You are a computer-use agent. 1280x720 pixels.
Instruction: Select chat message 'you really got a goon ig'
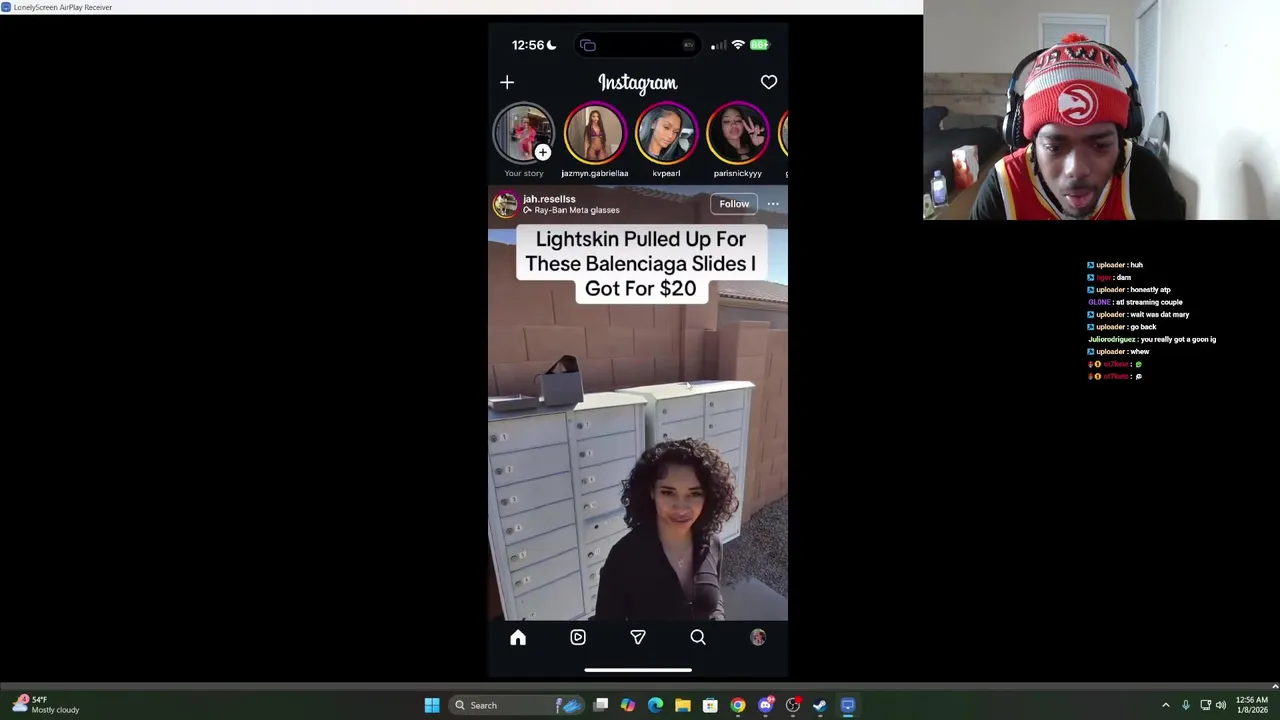pos(1178,339)
